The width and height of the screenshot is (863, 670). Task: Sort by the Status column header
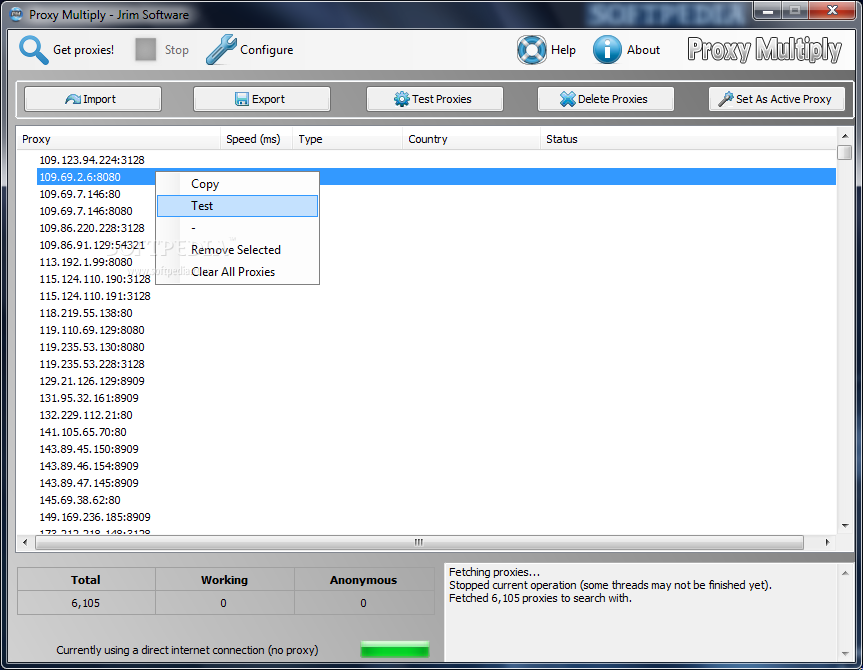coord(688,139)
